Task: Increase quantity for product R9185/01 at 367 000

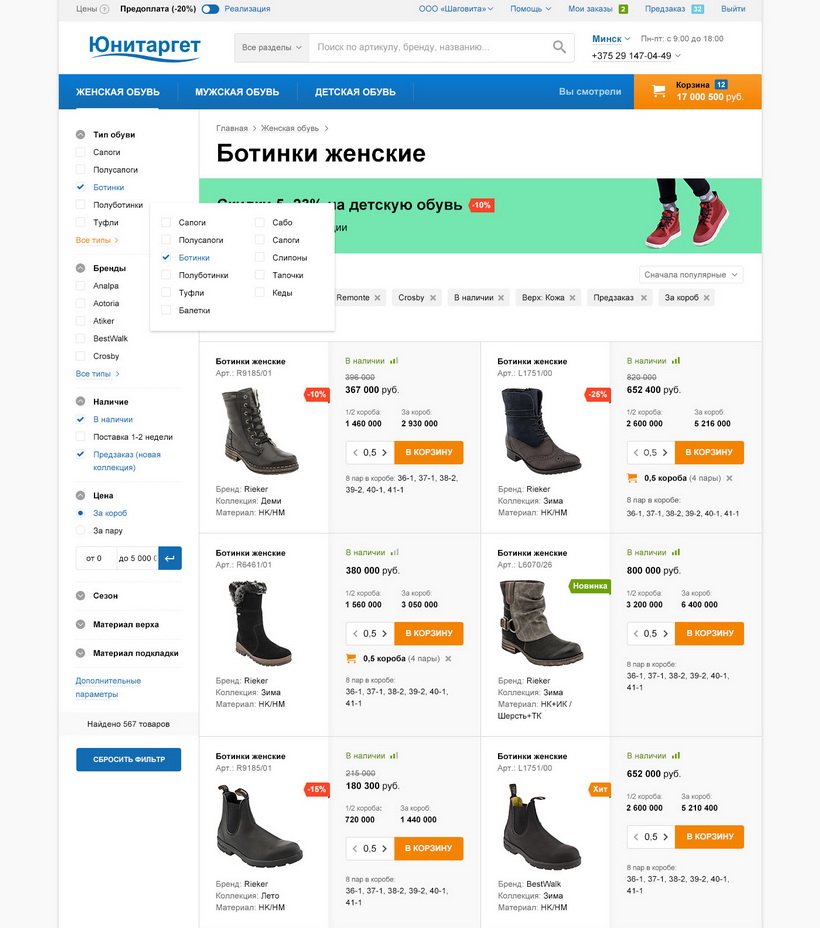Action: pyautogui.click(x=385, y=453)
